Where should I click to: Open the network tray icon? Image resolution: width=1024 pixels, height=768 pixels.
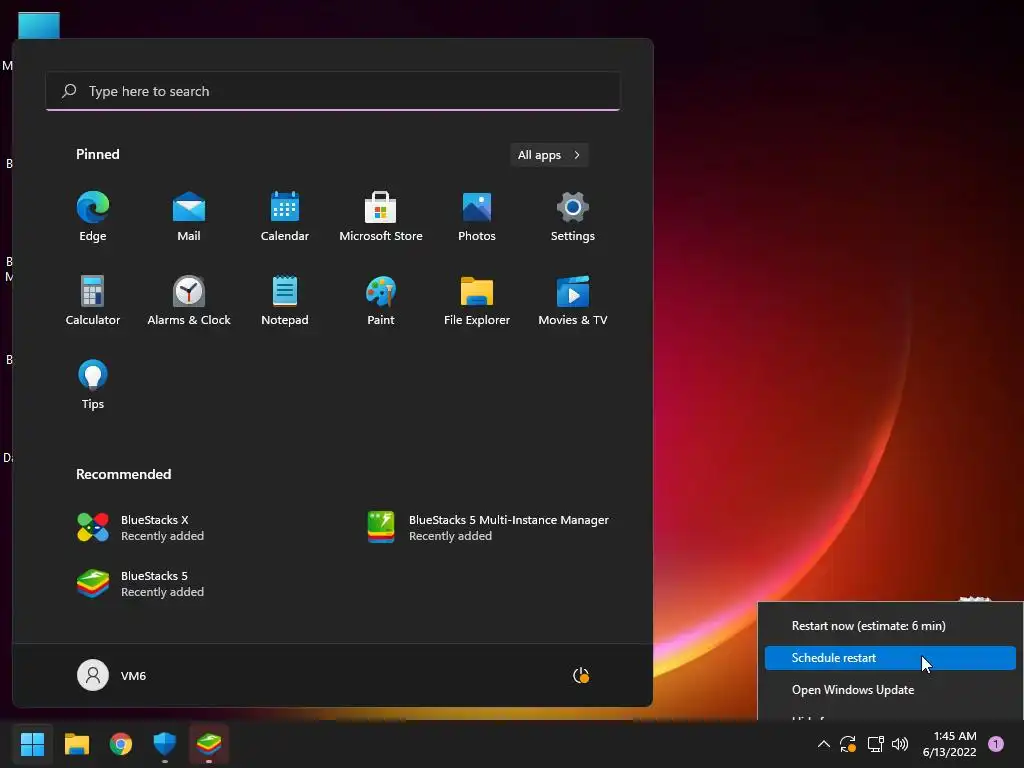pos(875,744)
